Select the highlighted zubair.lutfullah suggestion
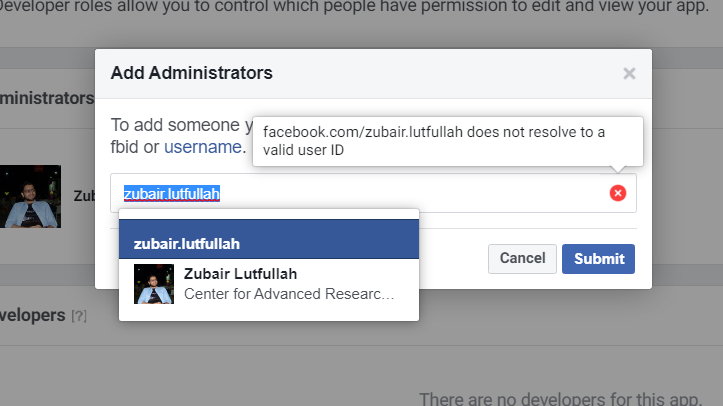The image size is (723, 406). tap(268, 243)
